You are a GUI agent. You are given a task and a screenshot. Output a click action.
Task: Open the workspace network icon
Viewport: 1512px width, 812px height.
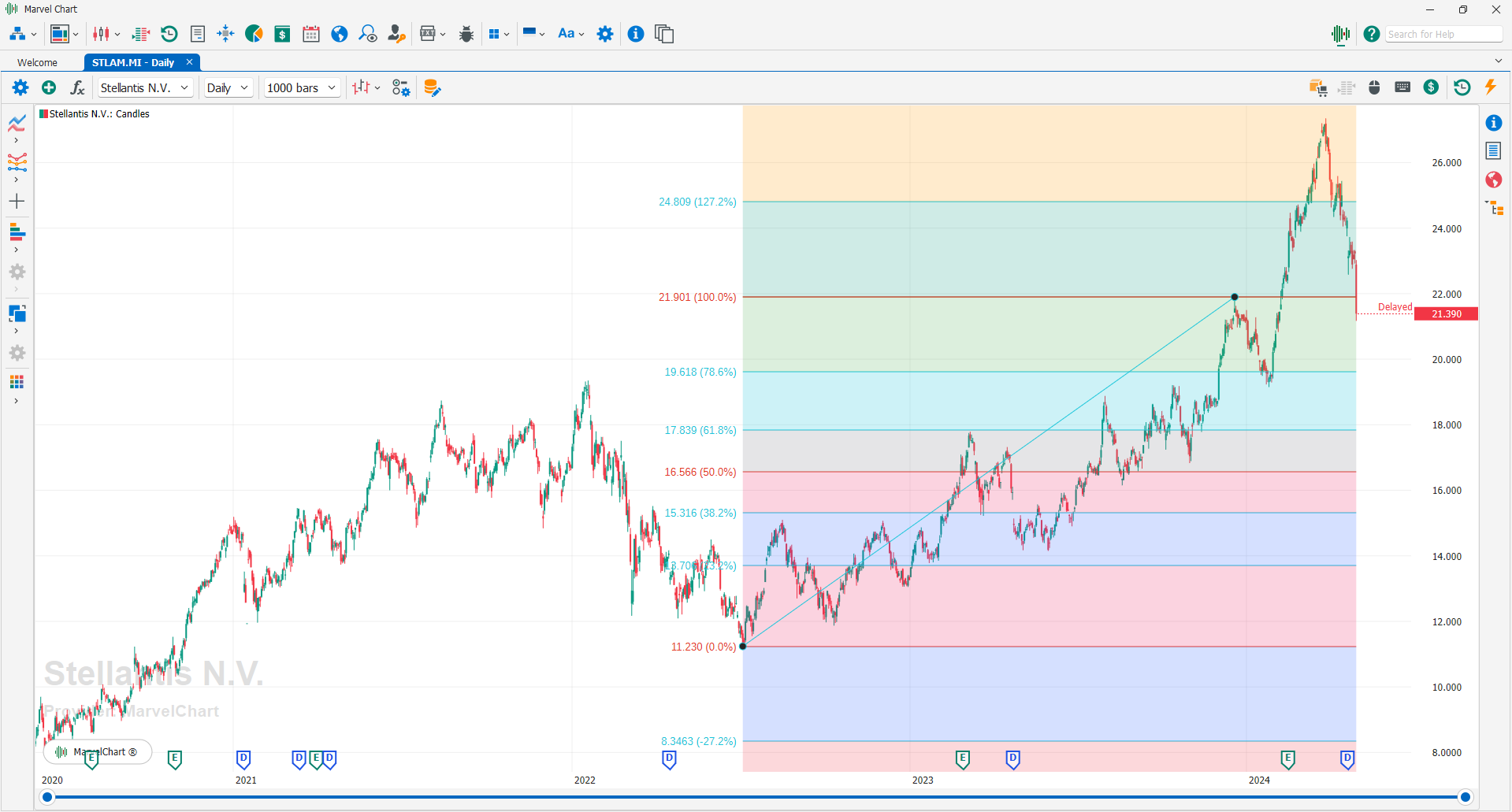[x=17, y=34]
